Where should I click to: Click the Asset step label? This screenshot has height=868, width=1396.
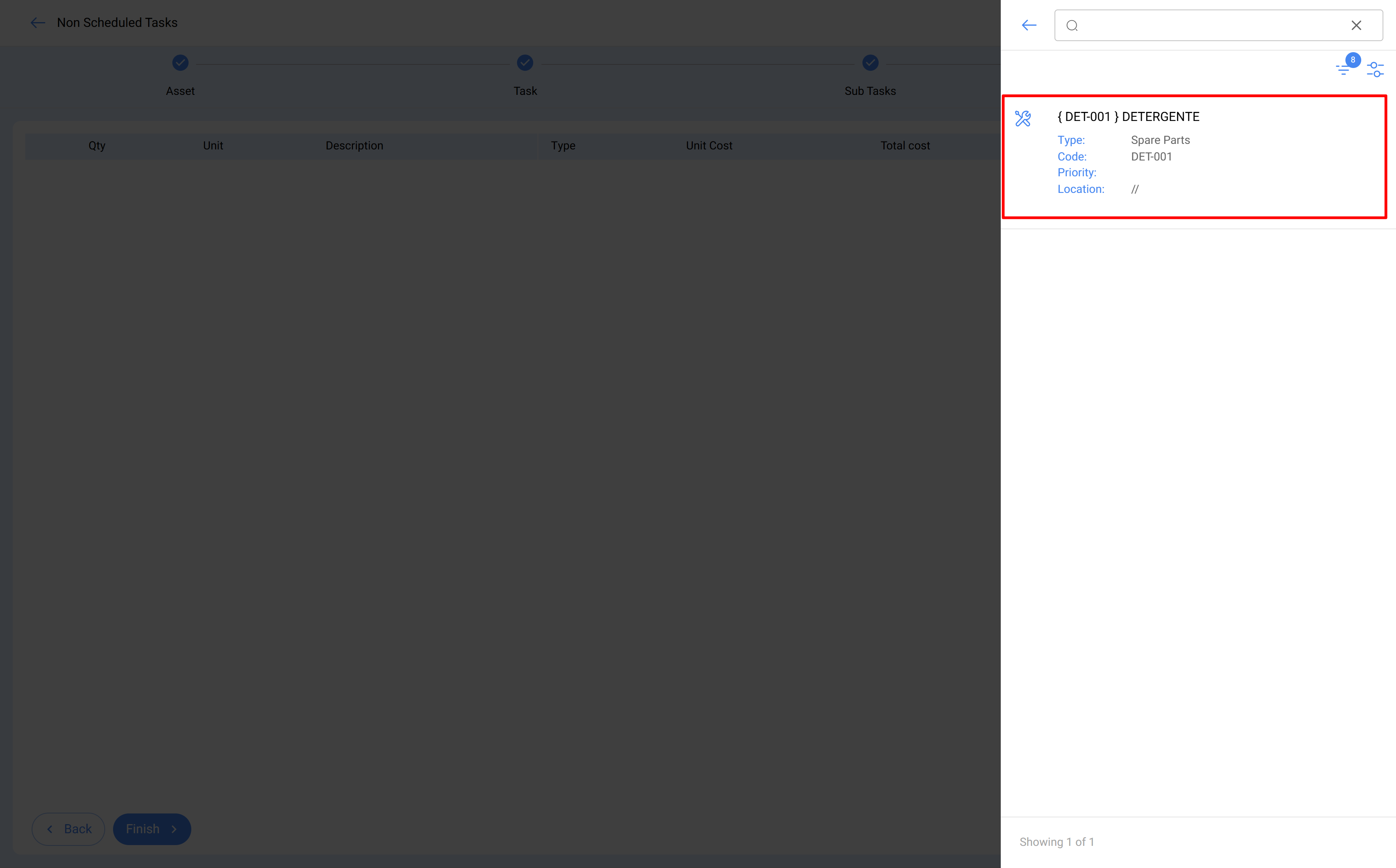click(180, 91)
